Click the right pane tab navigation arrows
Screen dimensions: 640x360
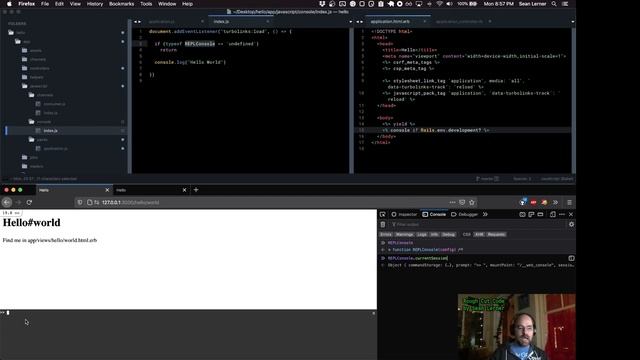tap(360, 22)
